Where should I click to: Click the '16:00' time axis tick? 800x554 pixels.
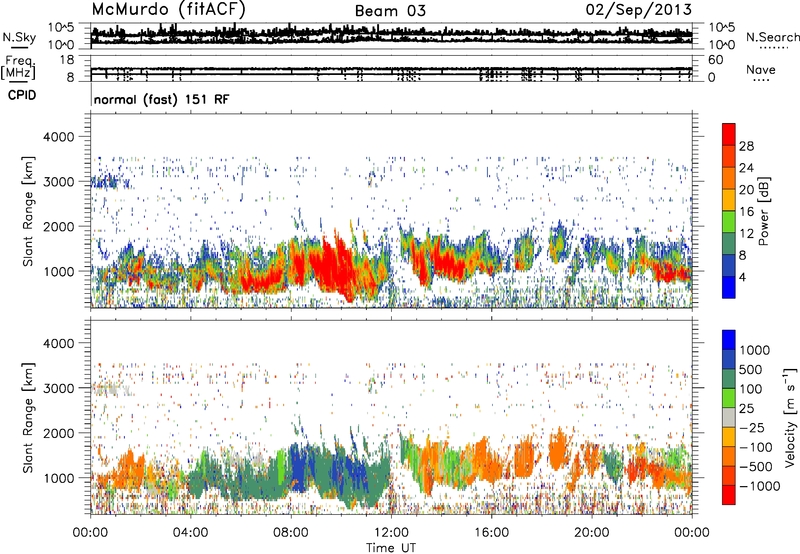(x=491, y=533)
